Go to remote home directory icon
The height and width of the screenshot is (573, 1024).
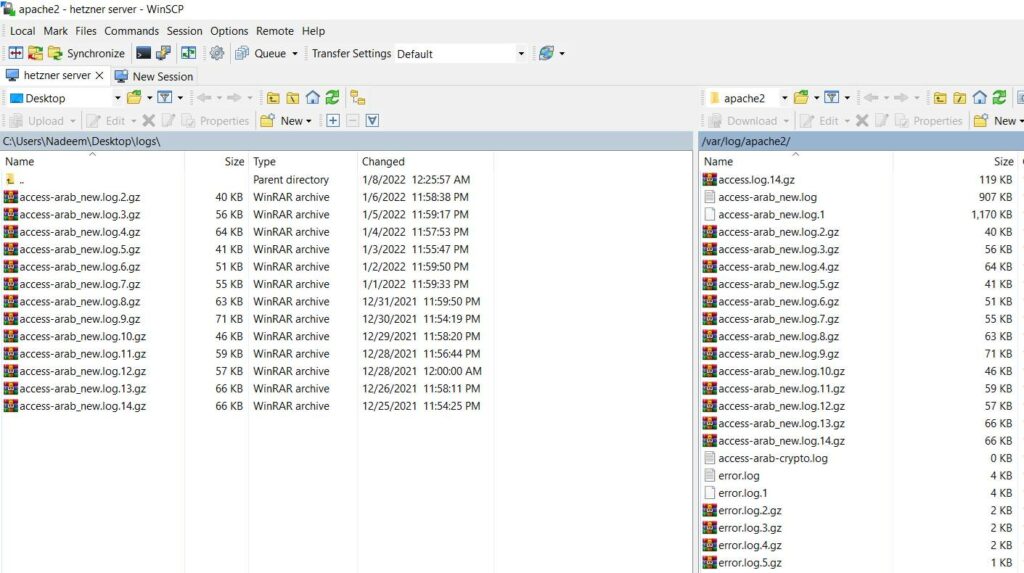pyautogui.click(x=980, y=98)
